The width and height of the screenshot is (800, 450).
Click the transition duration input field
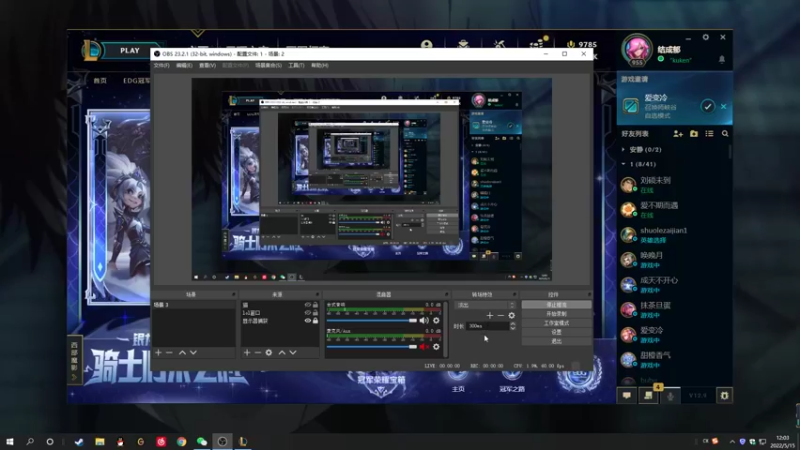(488, 326)
